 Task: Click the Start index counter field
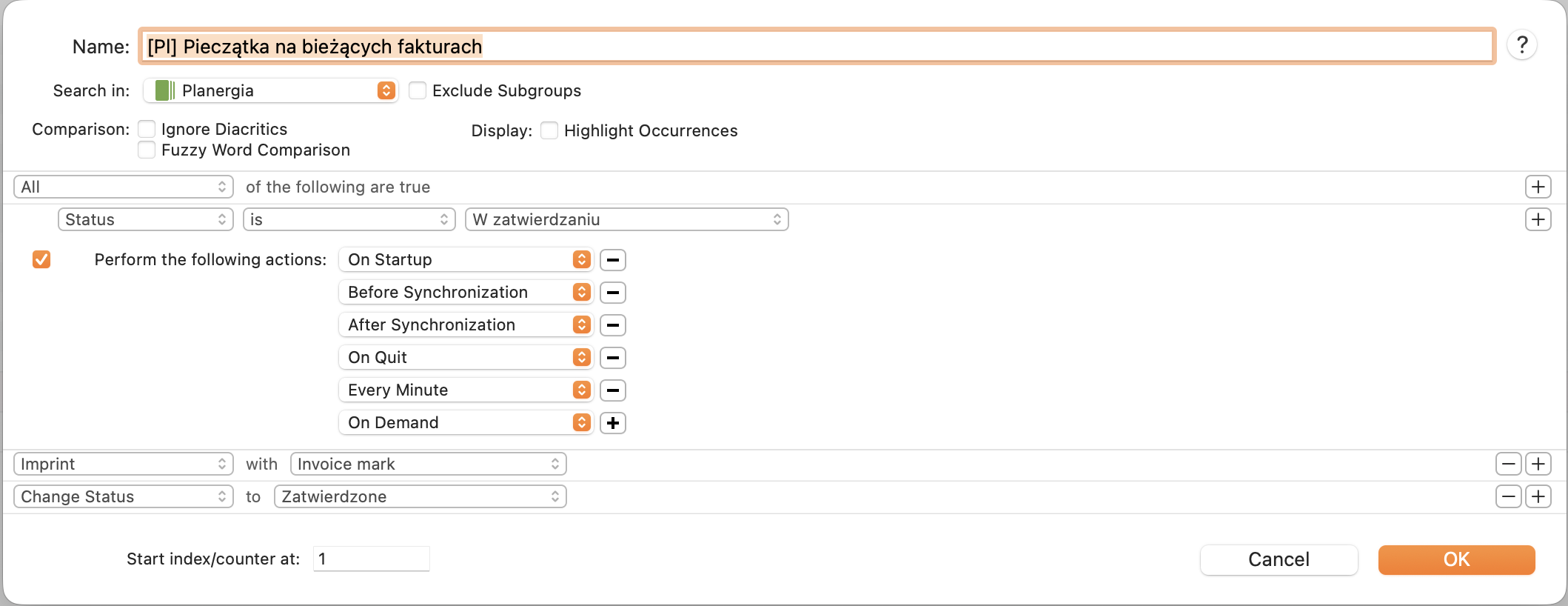click(372, 559)
